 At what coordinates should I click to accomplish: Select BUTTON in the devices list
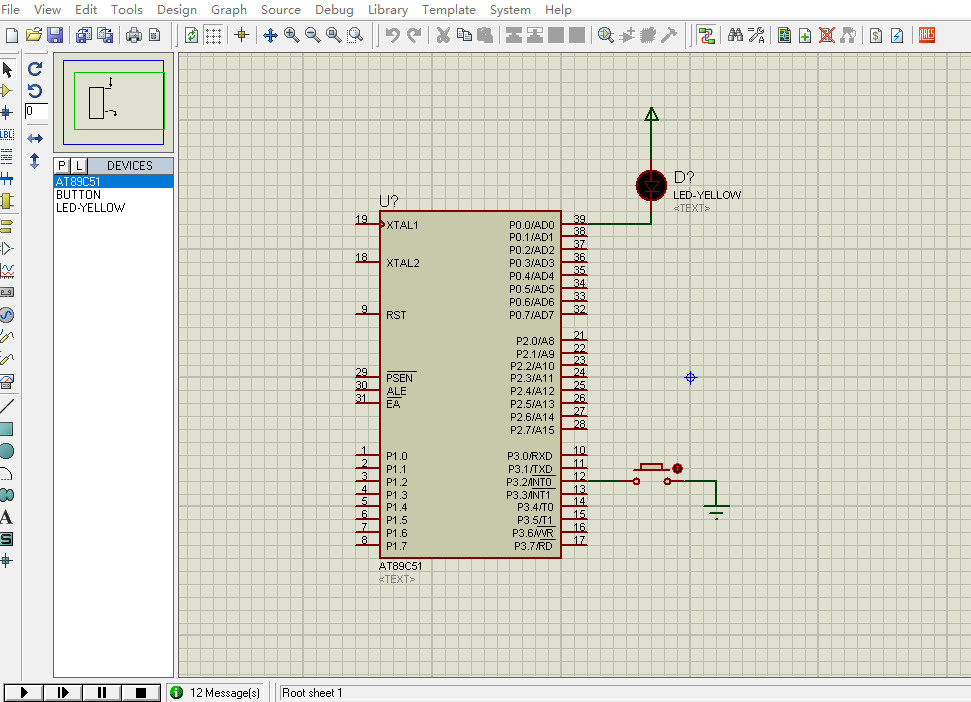[78, 195]
